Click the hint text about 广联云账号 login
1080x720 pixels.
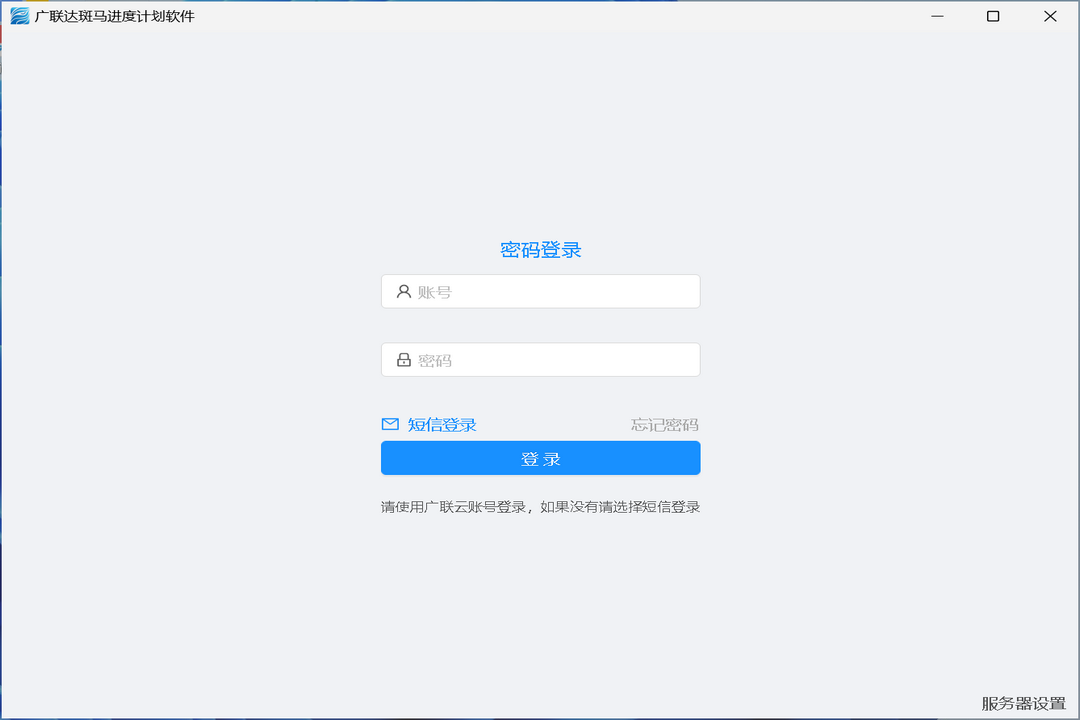click(x=540, y=506)
